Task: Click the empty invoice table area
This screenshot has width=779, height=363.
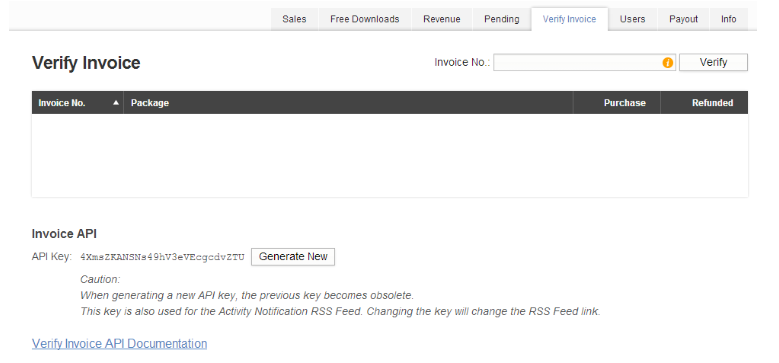Action: [x=390, y=155]
